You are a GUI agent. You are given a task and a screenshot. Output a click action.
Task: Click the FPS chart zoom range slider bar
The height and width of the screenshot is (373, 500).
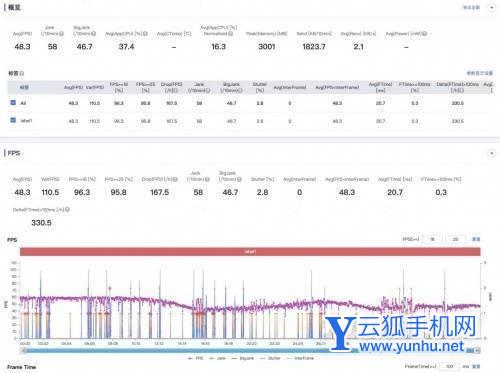pos(250,350)
